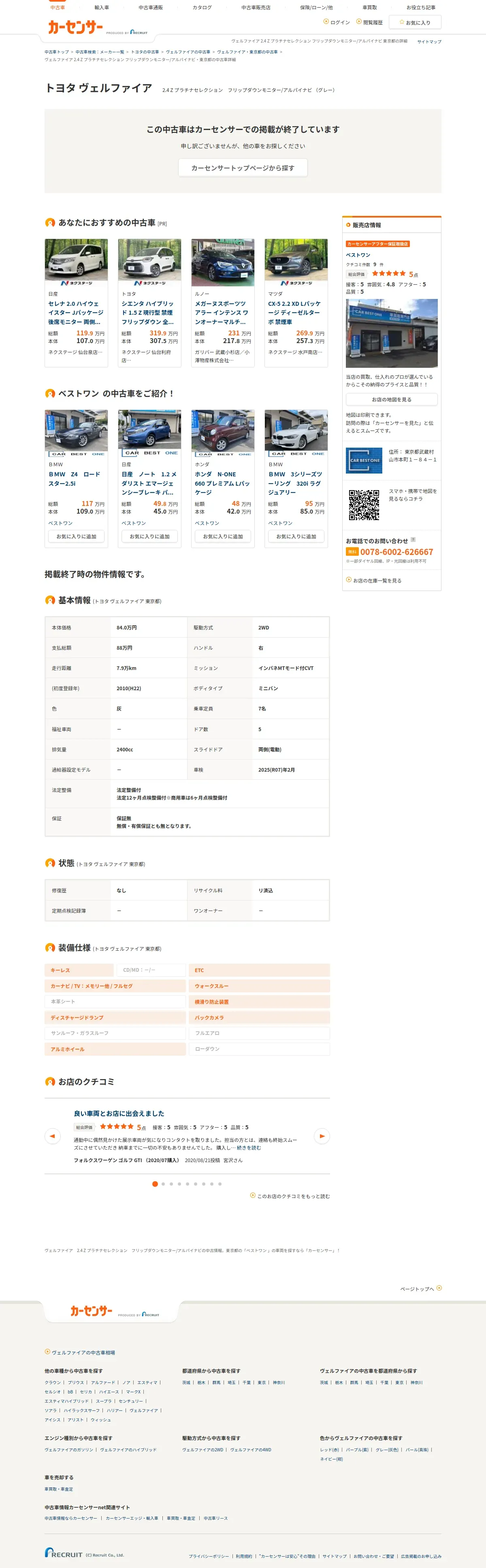
Task: Click お店の地図を見る button
Action: click(392, 399)
